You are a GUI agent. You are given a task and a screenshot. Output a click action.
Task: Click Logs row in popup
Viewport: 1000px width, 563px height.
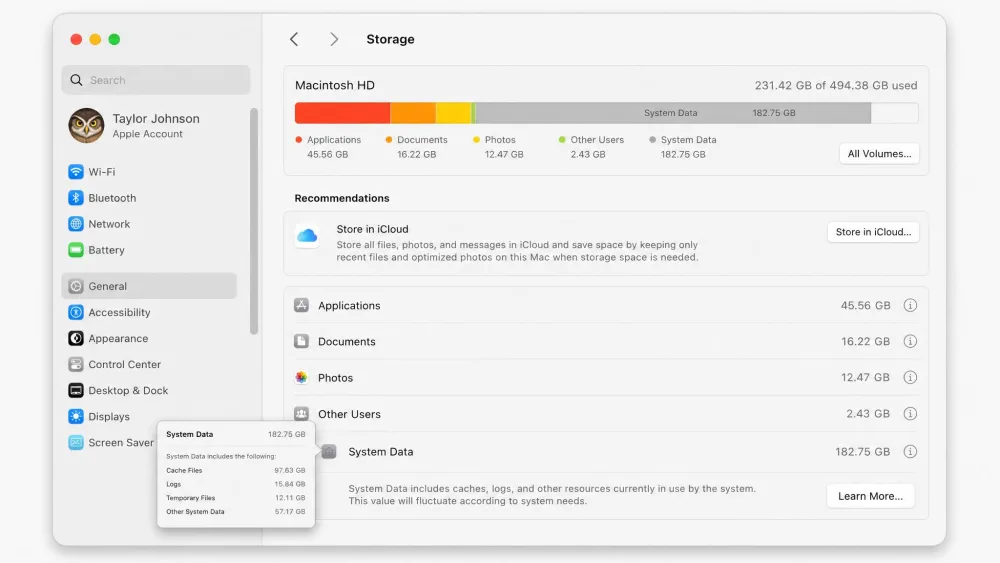click(x=235, y=484)
